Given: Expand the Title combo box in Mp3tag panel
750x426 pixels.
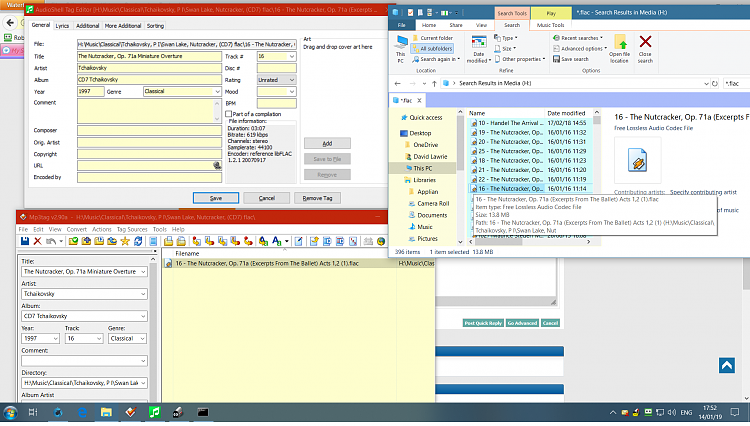Looking at the screenshot, I should [143, 272].
